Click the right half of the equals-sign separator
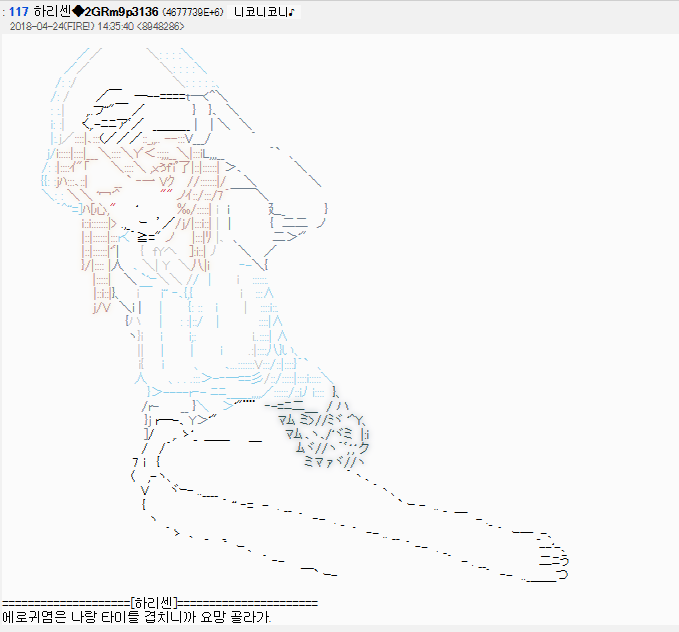679x632 pixels. click(x=248, y=603)
